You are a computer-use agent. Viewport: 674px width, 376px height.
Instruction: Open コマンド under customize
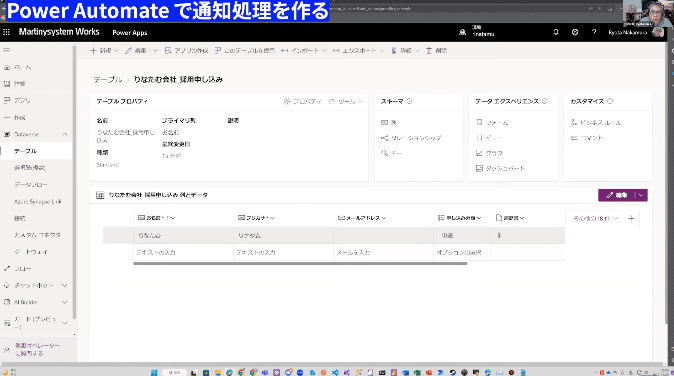[587, 138]
